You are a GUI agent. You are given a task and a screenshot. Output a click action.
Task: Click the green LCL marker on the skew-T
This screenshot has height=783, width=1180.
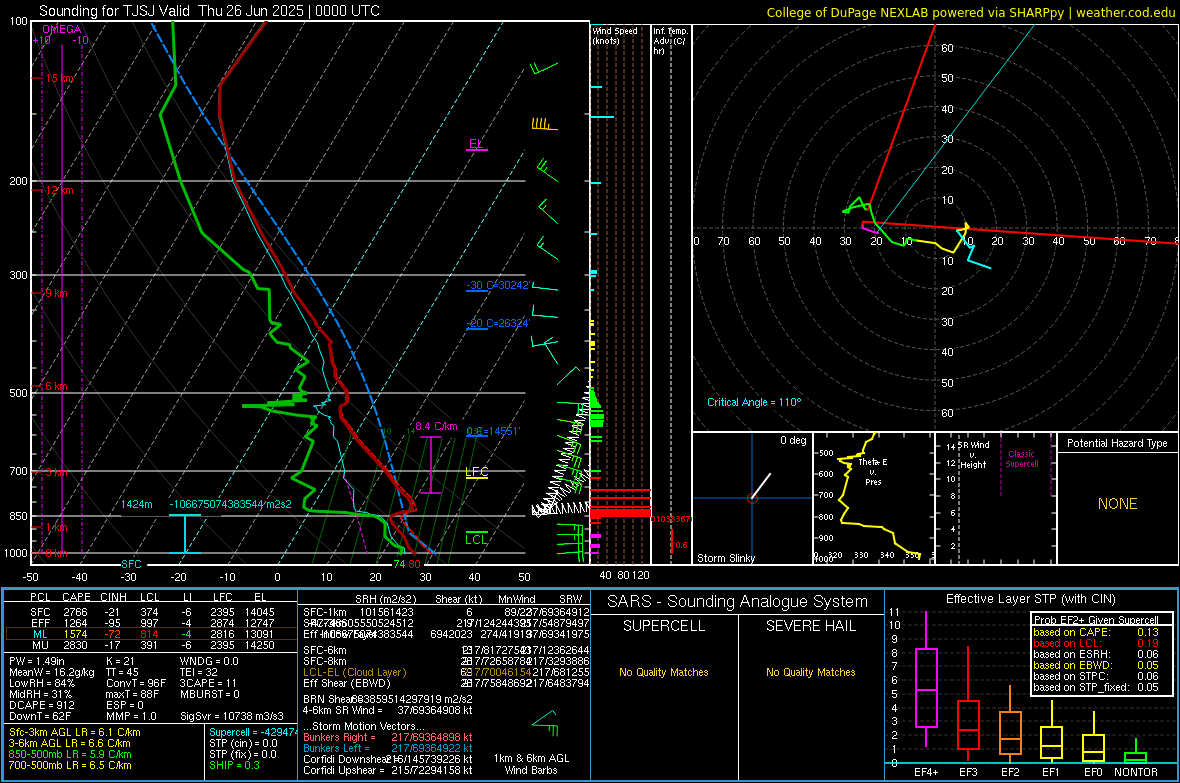(x=476, y=539)
